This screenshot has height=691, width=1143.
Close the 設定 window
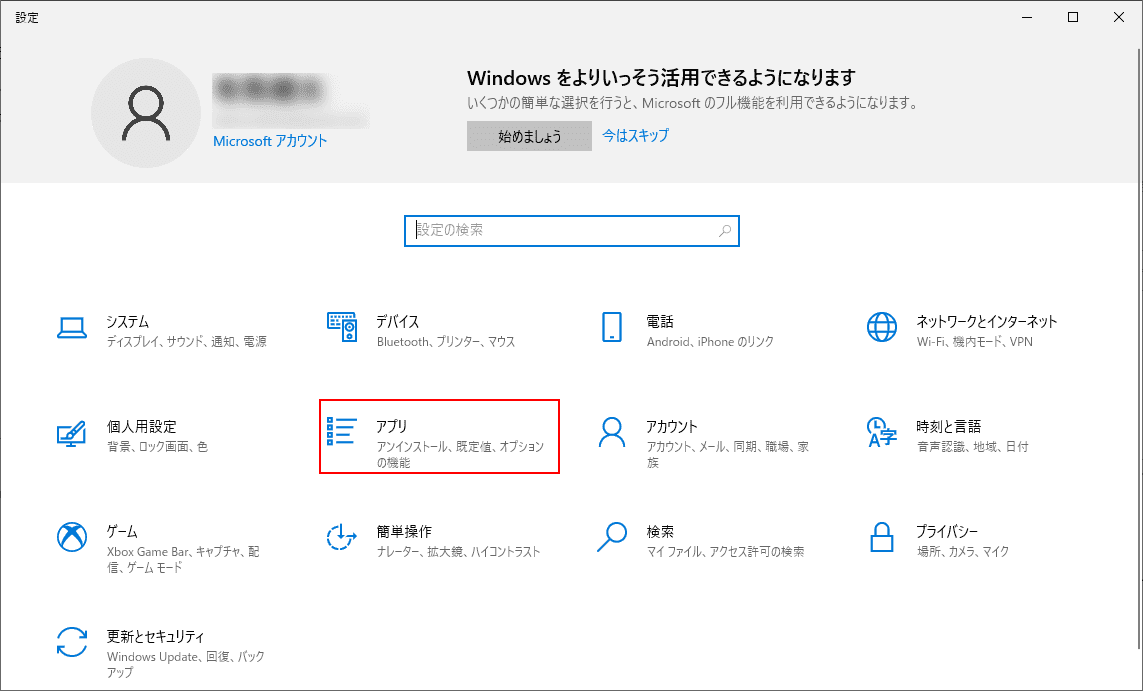click(x=1119, y=17)
